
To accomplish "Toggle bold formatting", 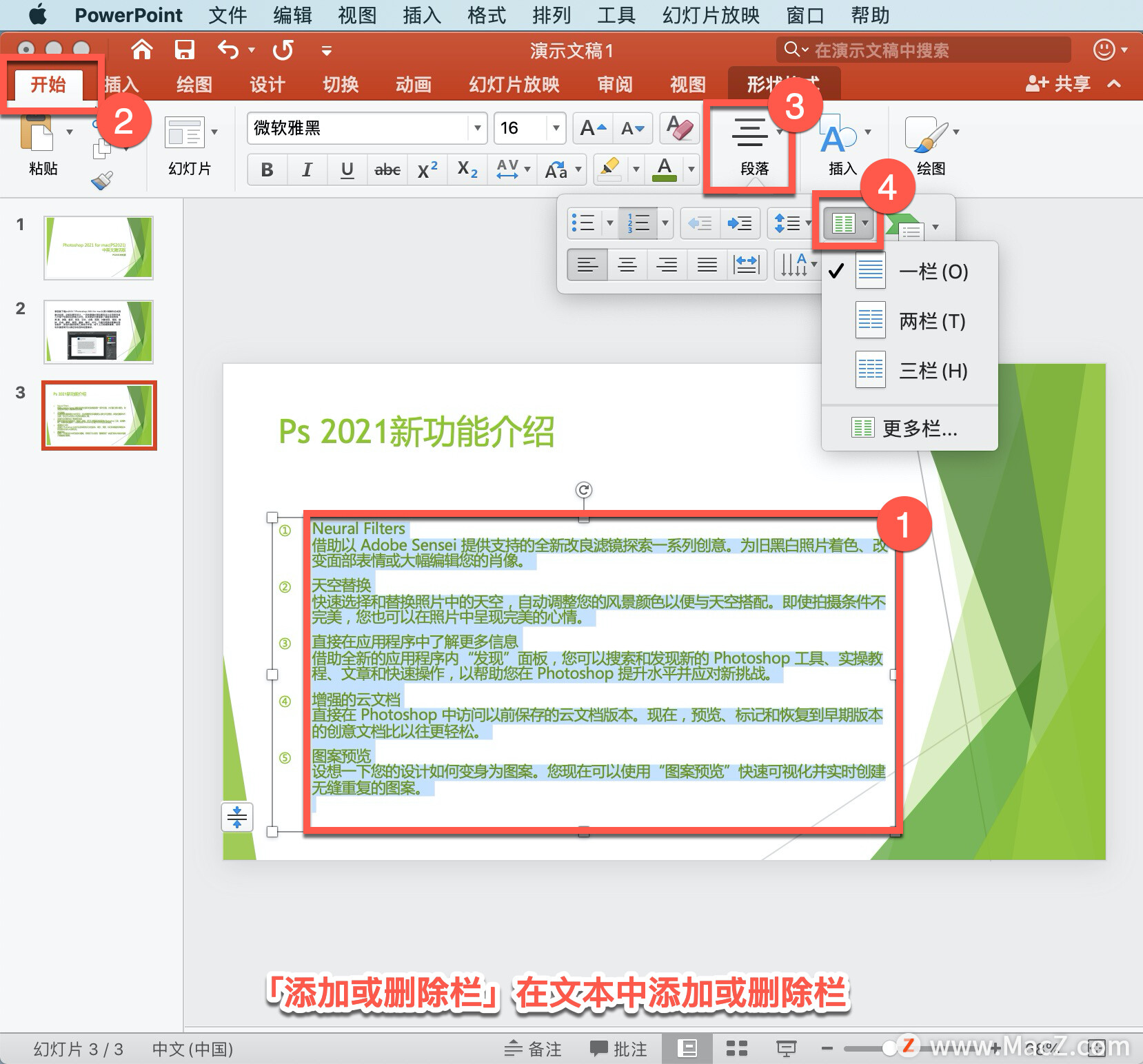I will coord(267,170).
